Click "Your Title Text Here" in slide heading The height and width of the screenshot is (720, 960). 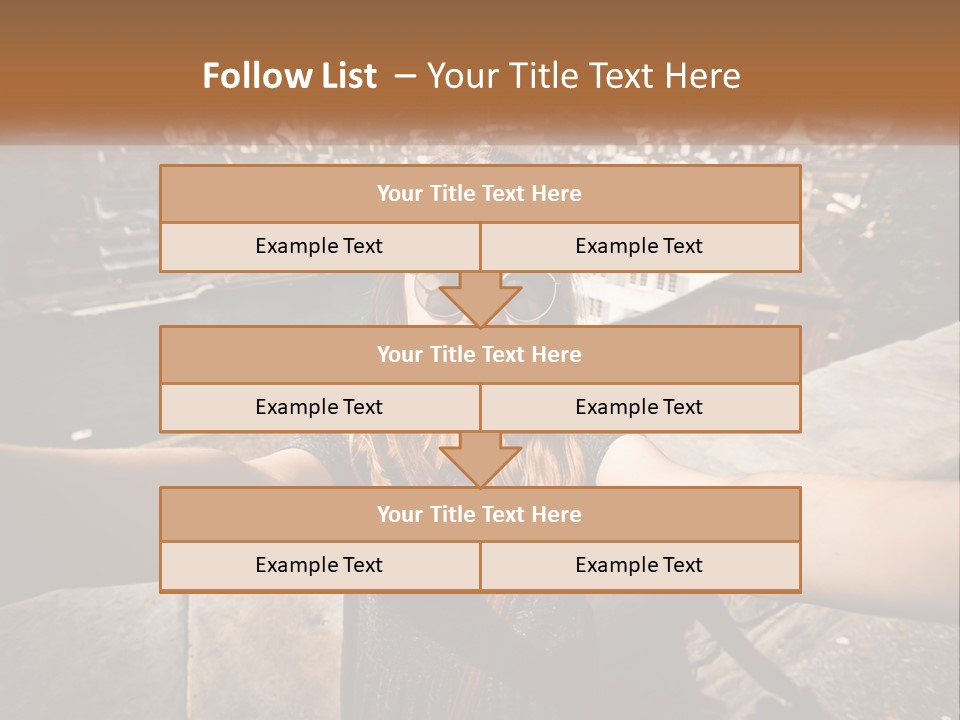click(x=583, y=76)
